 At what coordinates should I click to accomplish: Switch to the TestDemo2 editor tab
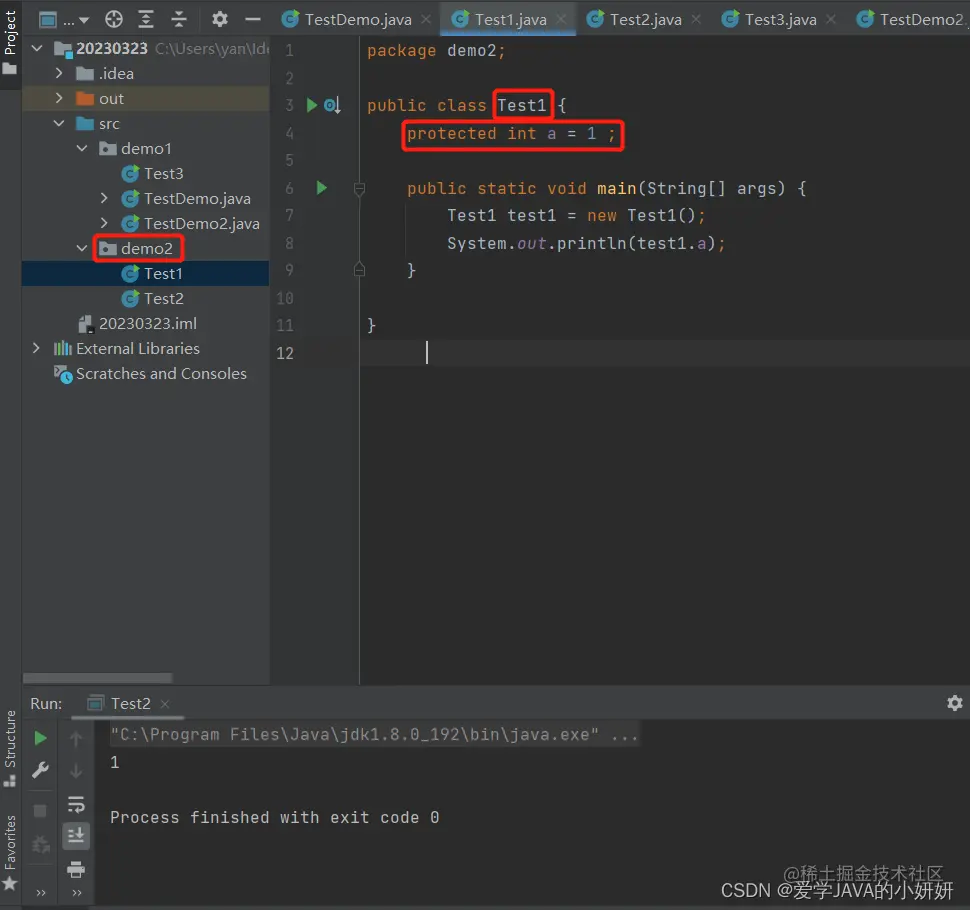(911, 20)
